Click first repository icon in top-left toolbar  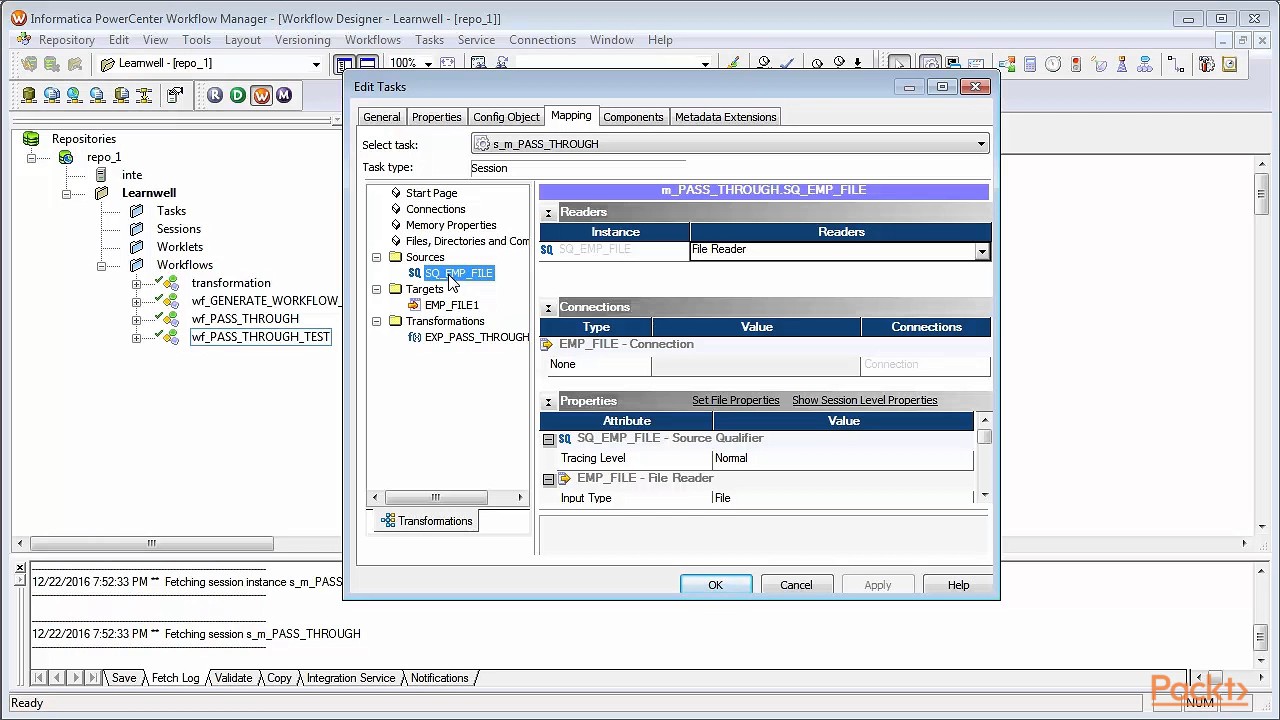29,64
